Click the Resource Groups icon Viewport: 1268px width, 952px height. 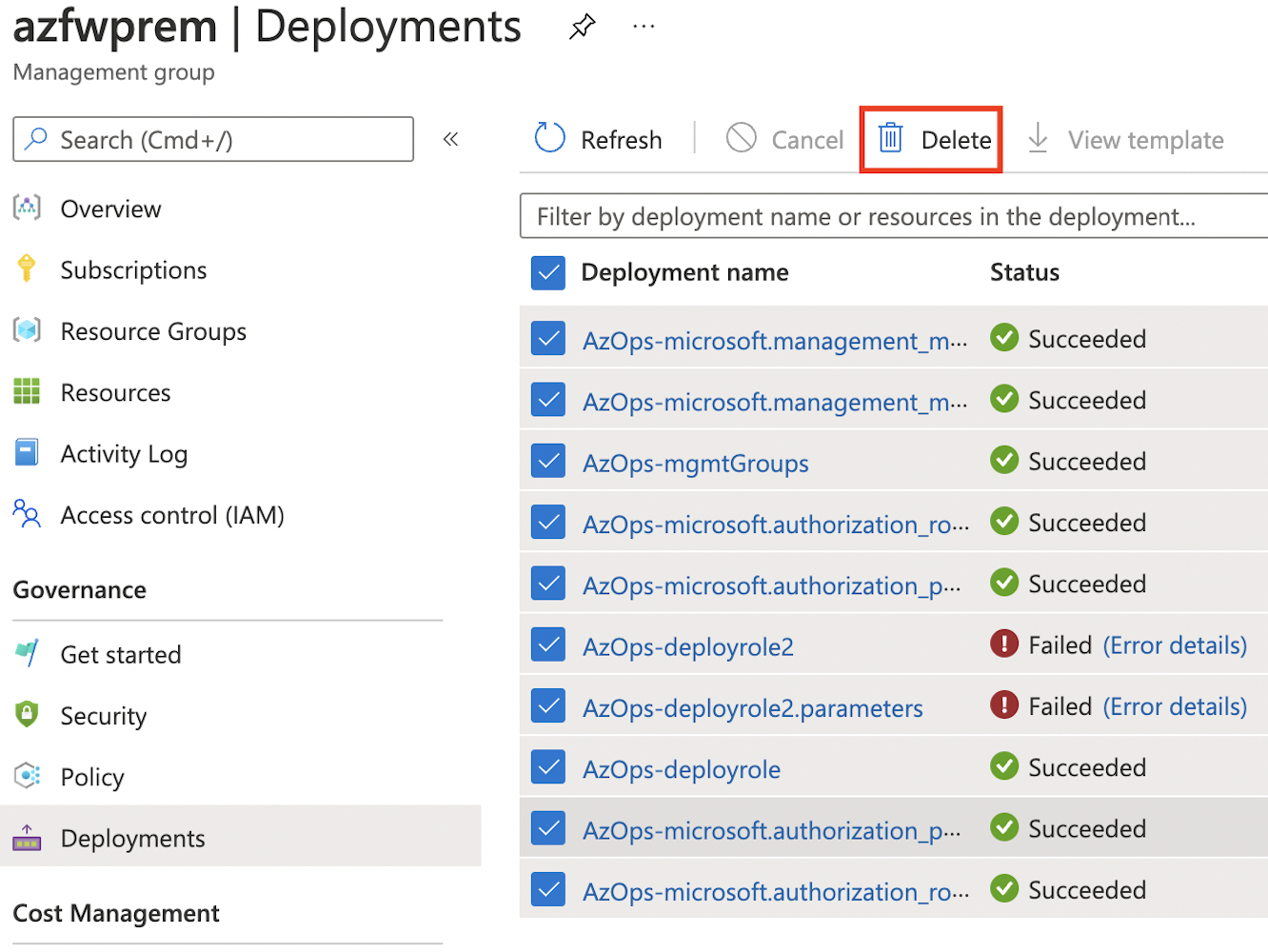tap(26, 330)
